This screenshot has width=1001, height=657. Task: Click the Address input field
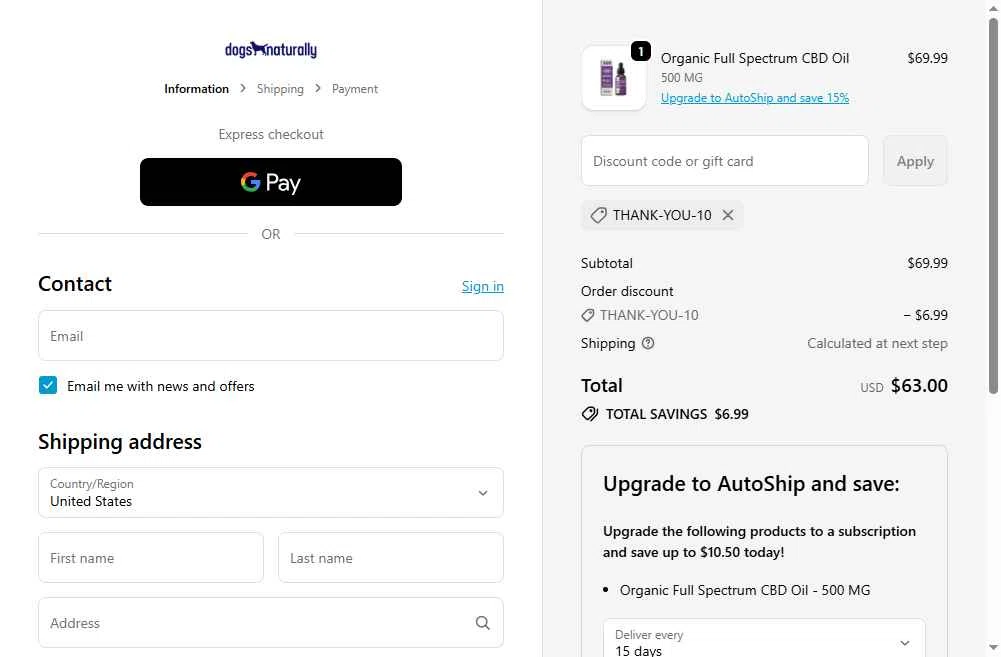[271, 623]
